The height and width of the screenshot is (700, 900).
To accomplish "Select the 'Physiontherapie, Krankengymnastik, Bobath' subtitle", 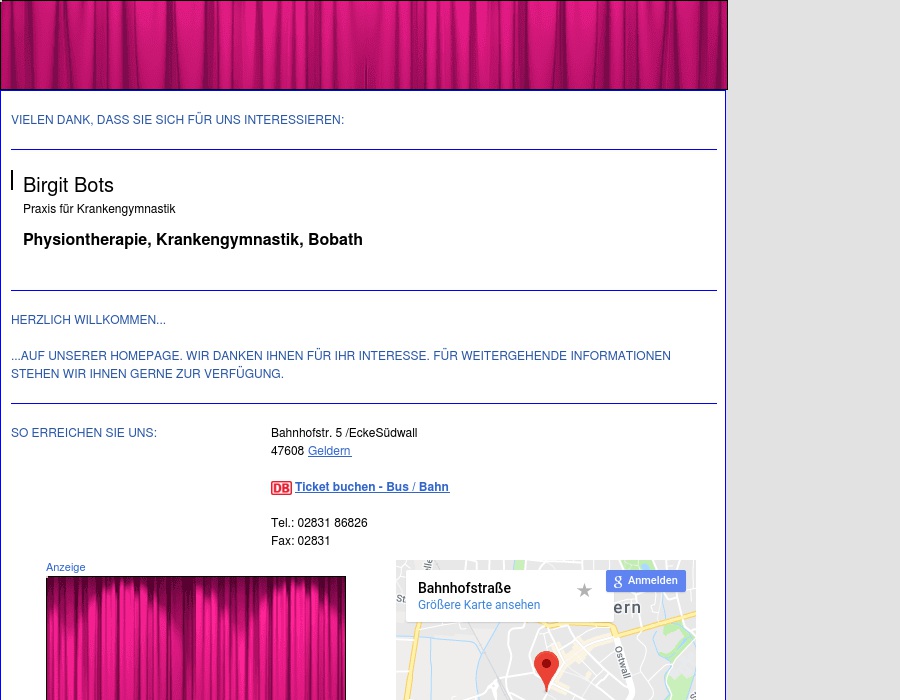I will [193, 240].
